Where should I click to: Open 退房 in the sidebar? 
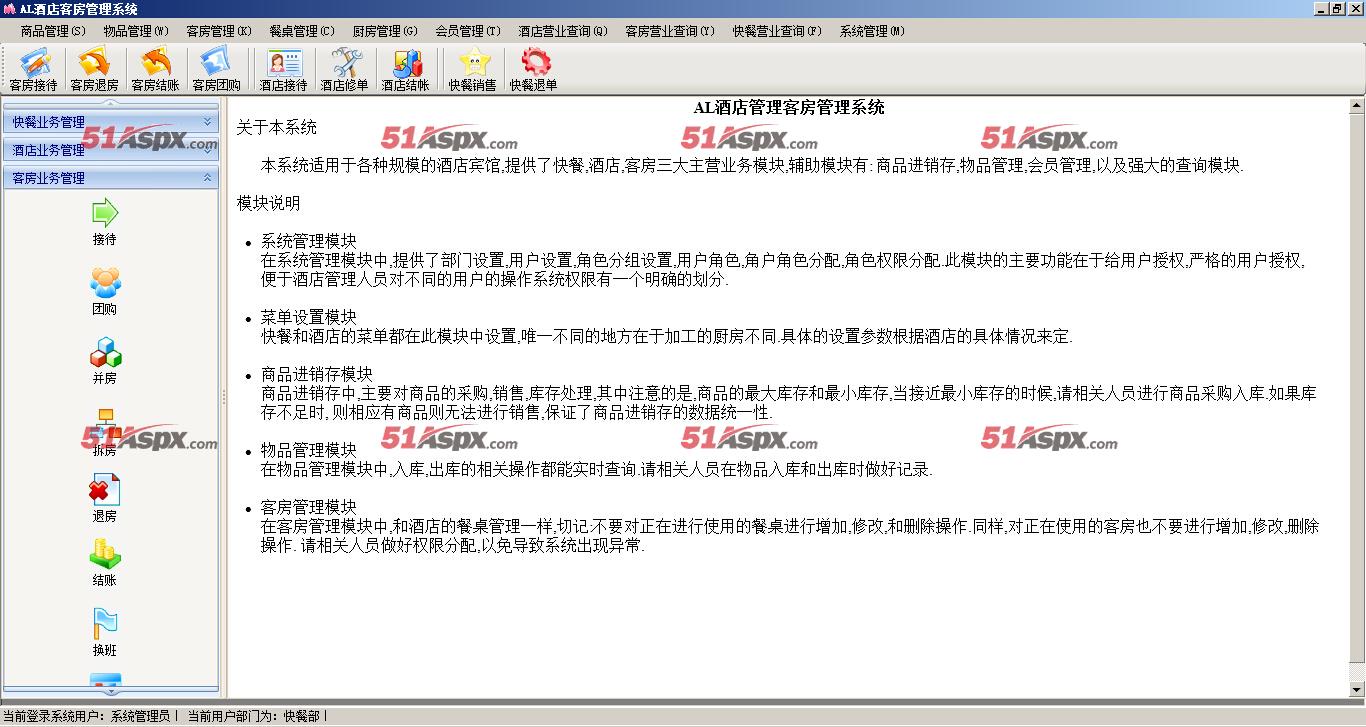click(x=104, y=499)
